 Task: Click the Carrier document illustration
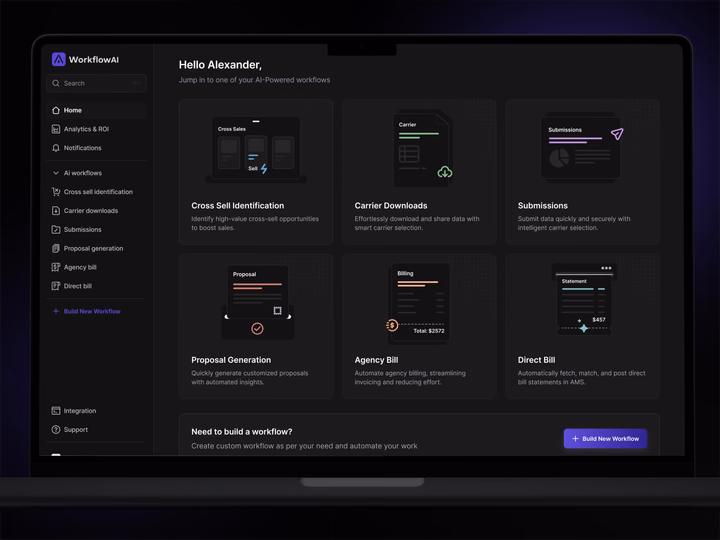coord(422,148)
